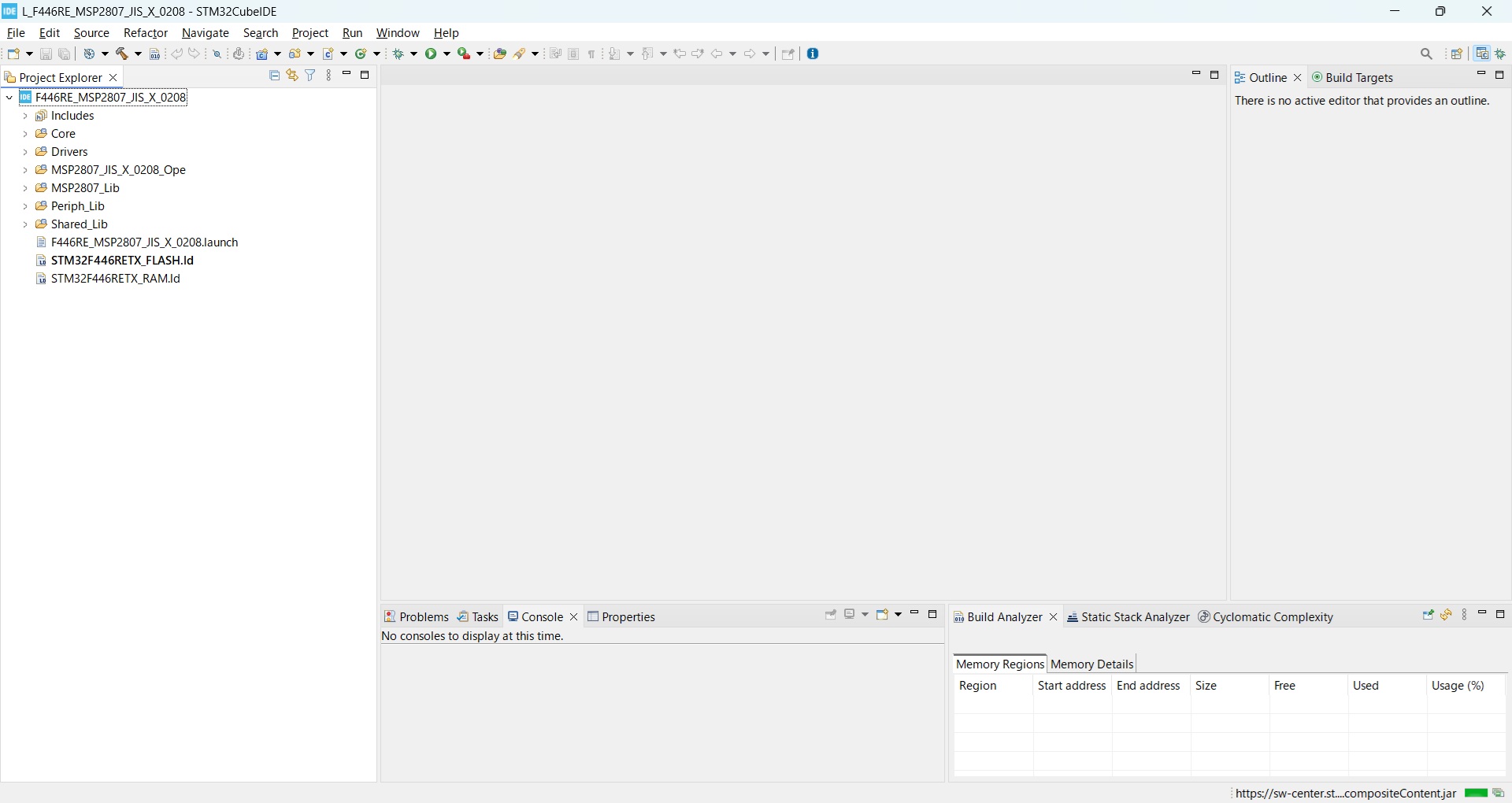Open the Window menu

398,33
